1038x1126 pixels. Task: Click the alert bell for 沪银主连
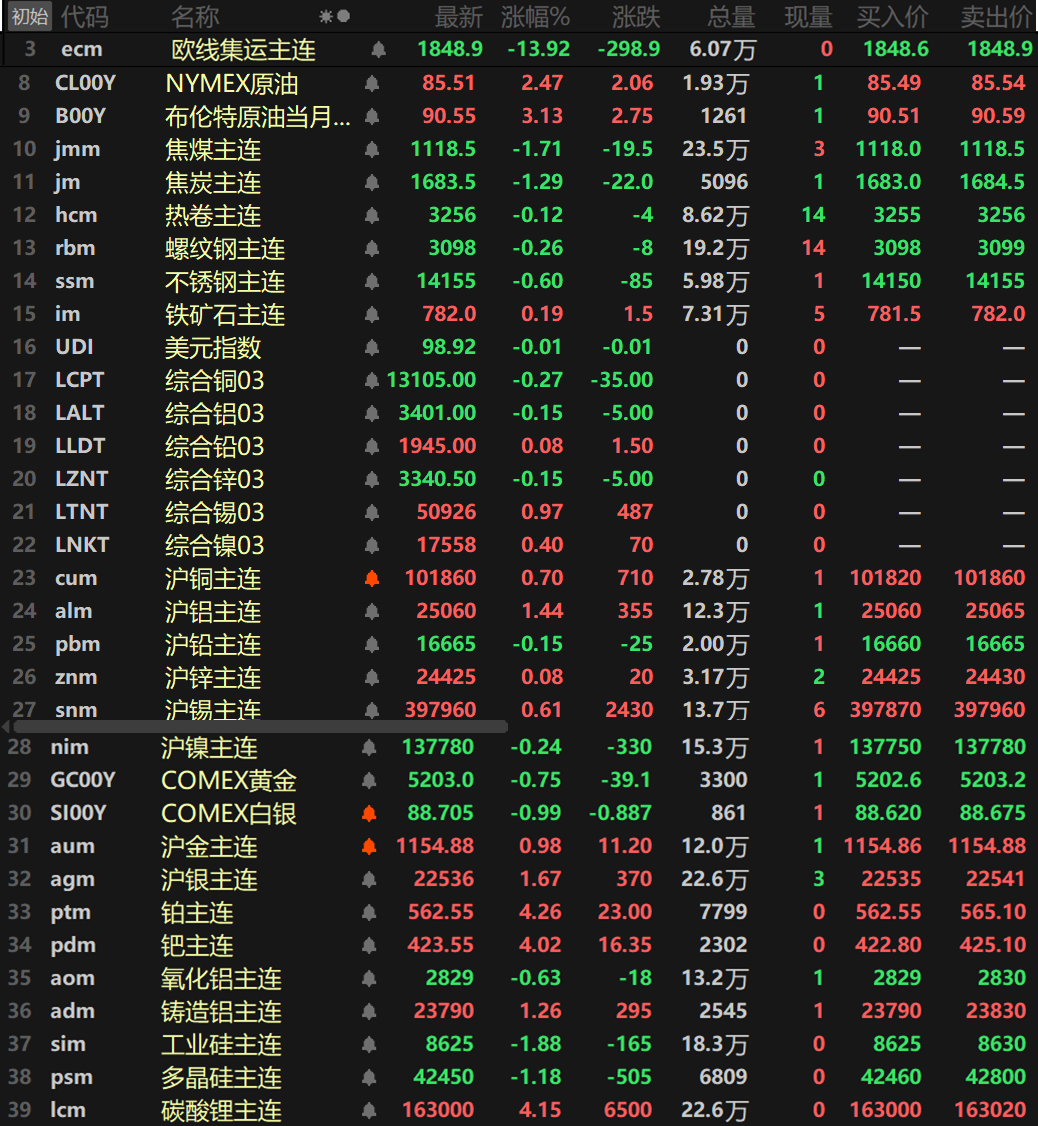[371, 878]
